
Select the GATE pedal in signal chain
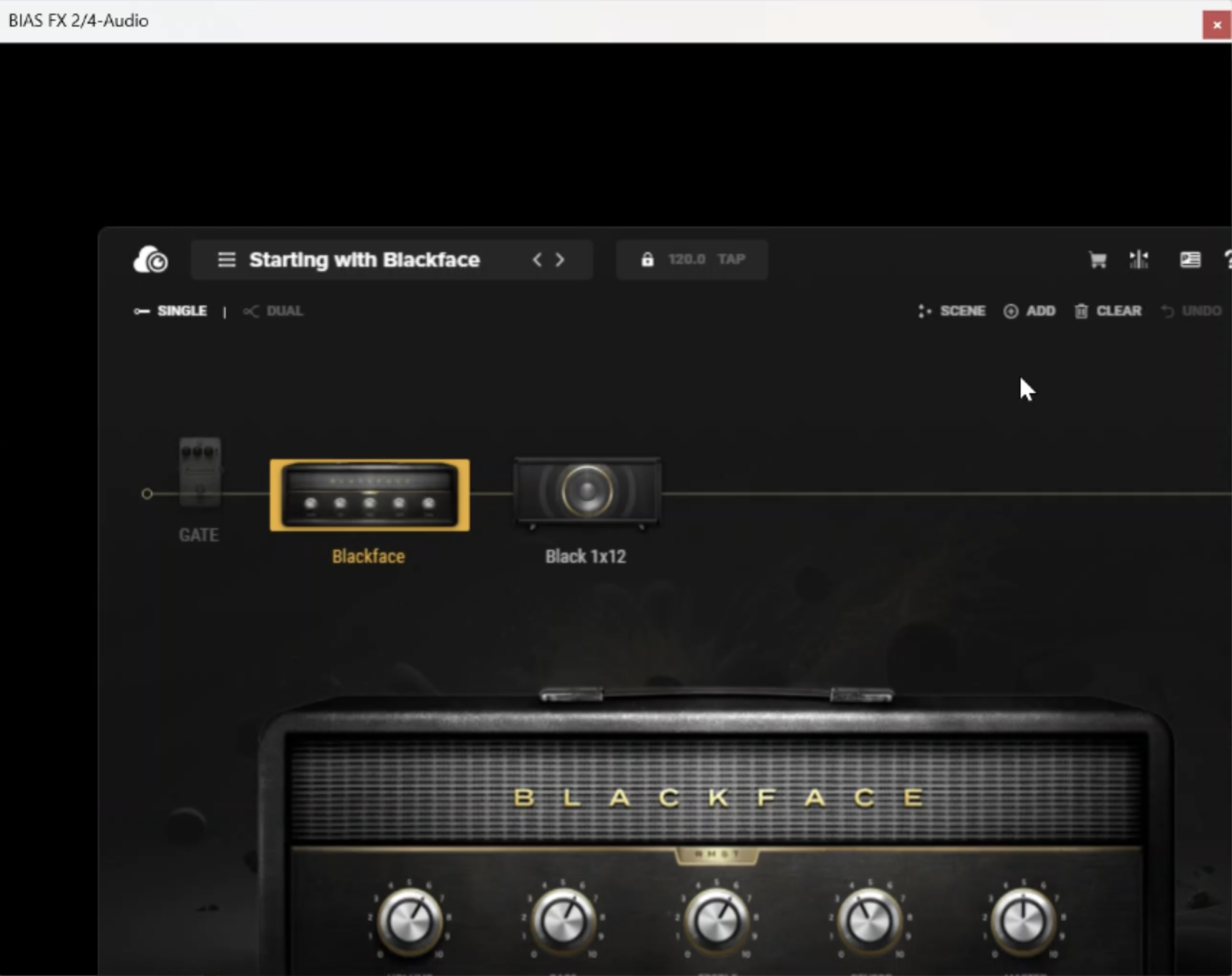click(x=200, y=472)
